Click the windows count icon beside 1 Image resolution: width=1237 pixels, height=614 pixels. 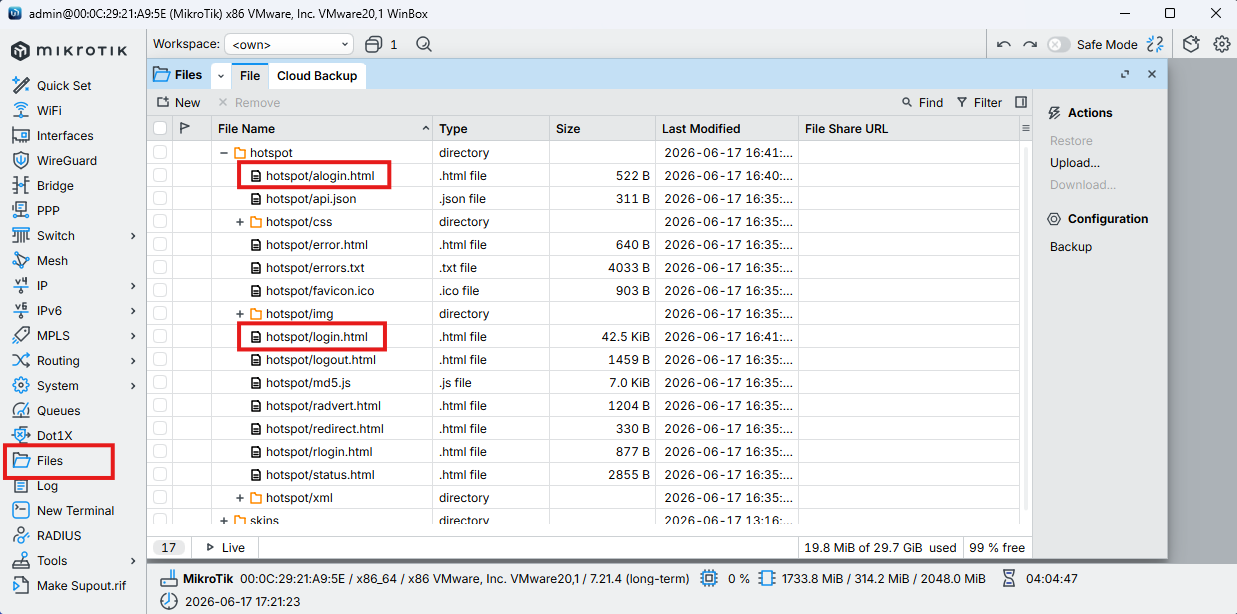pos(374,44)
